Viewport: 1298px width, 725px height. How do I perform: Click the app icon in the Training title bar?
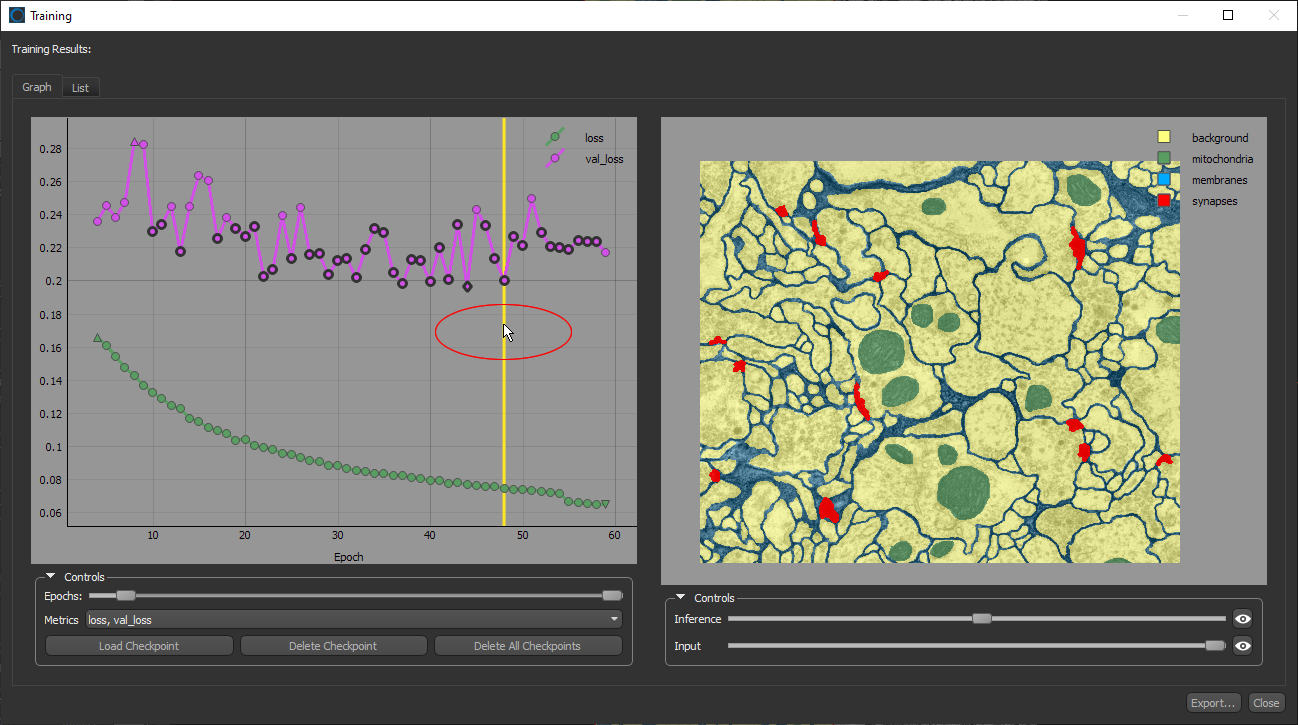point(17,15)
